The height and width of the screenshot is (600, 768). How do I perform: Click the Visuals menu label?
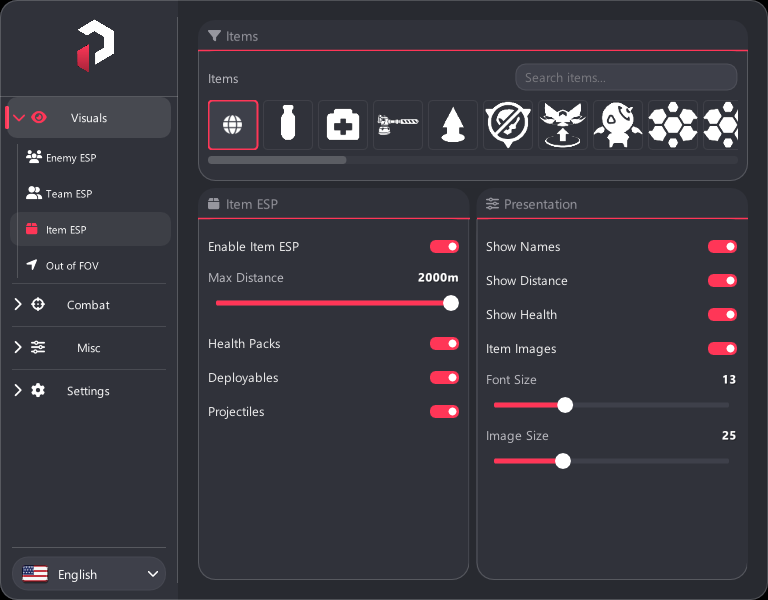tap(89, 118)
